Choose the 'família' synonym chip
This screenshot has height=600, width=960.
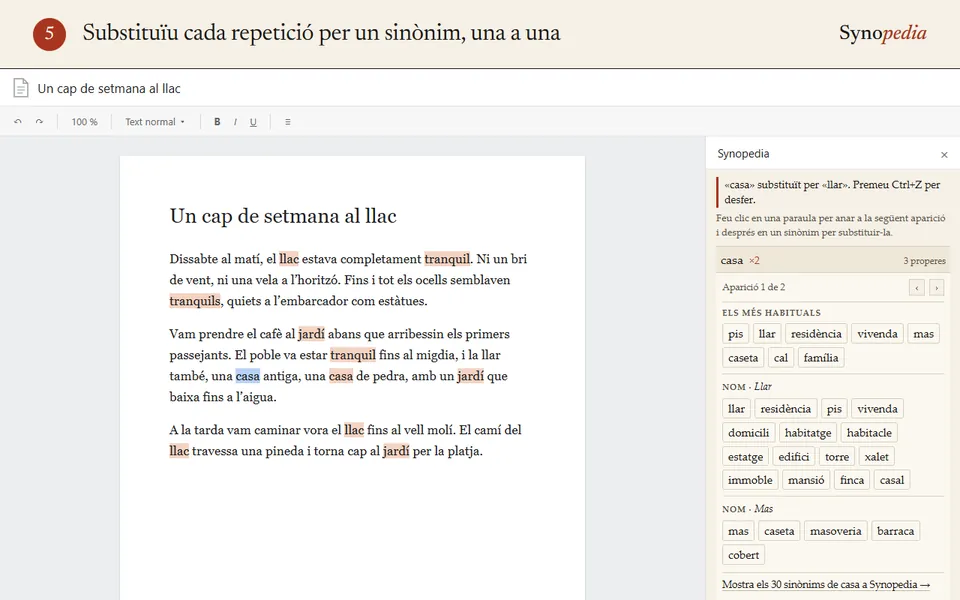[821, 358]
